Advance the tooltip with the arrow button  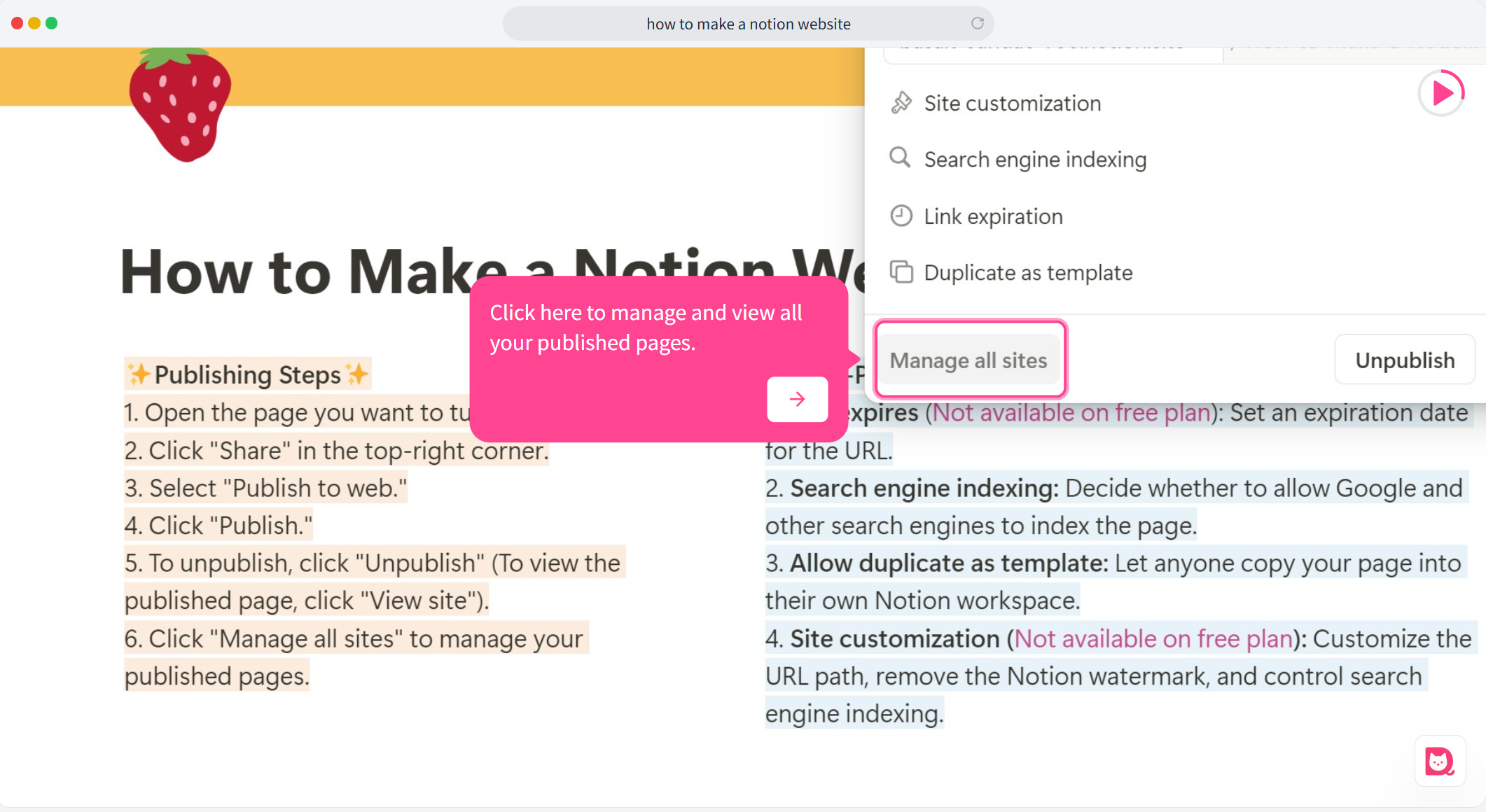[x=798, y=399]
